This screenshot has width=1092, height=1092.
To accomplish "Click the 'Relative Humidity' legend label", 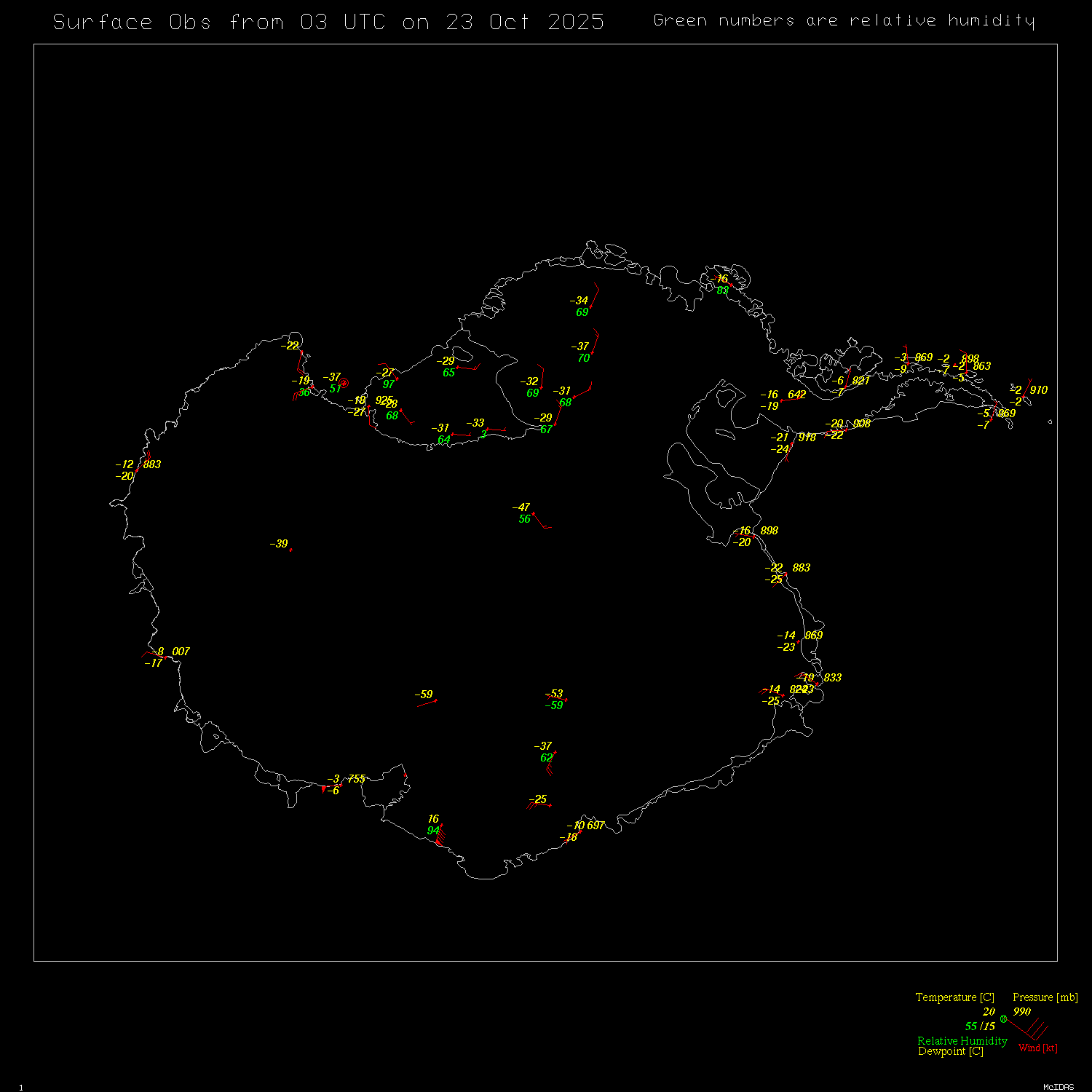I will tap(962, 1041).
